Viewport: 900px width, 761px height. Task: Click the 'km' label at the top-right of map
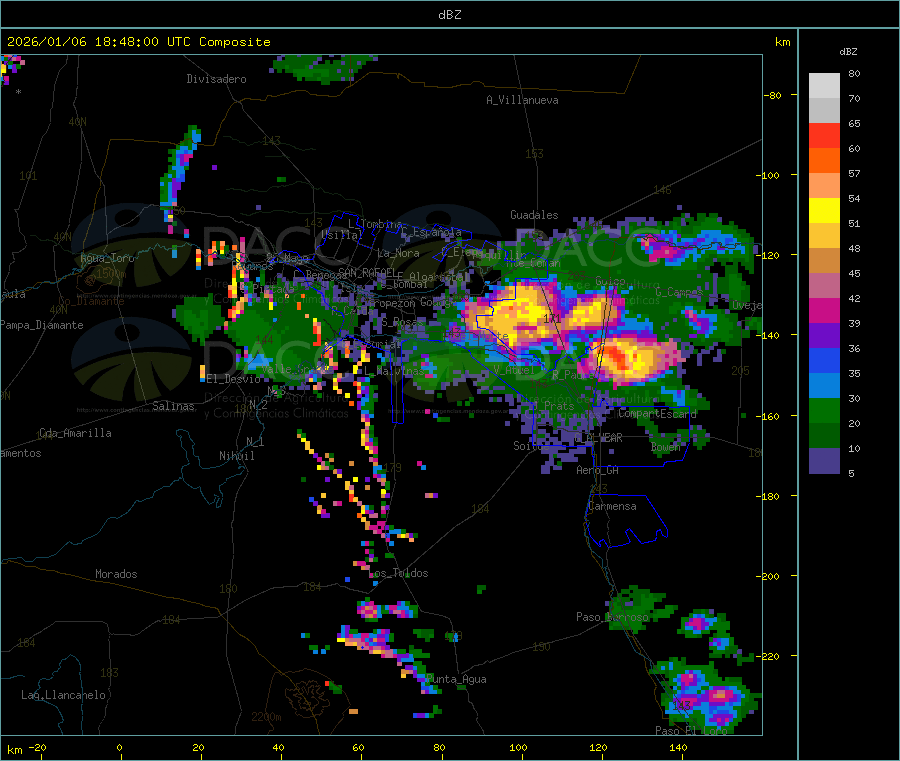click(x=782, y=42)
